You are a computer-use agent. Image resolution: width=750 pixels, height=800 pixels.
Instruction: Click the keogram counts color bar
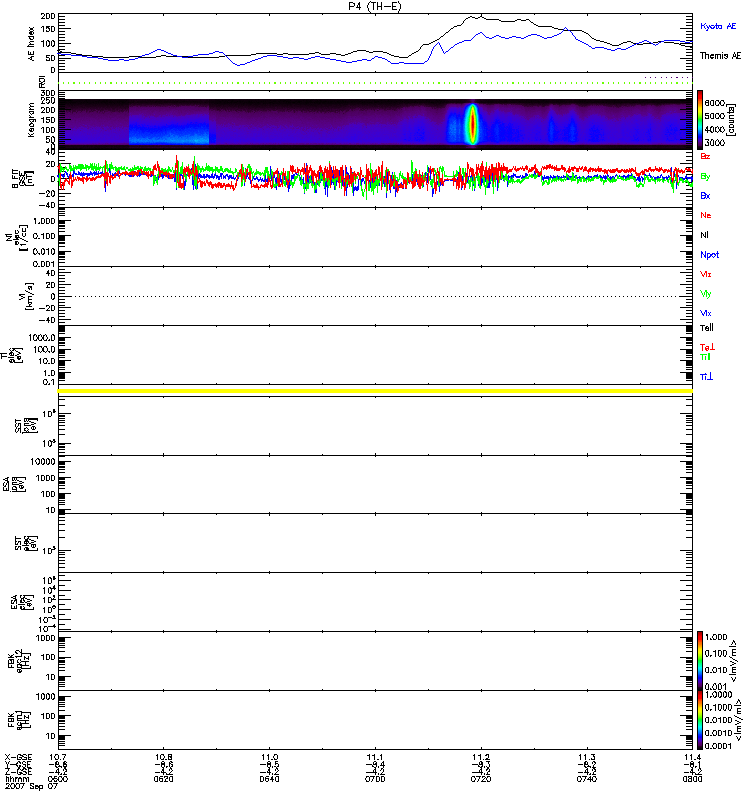point(700,120)
